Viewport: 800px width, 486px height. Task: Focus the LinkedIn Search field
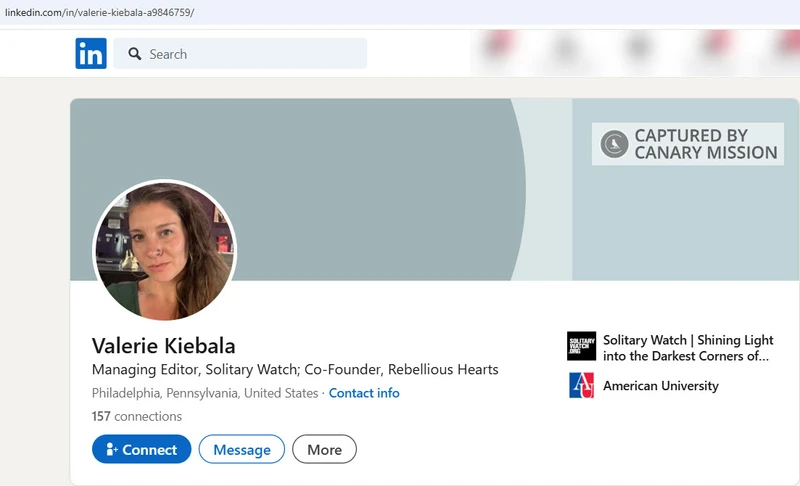pyautogui.click(x=240, y=54)
